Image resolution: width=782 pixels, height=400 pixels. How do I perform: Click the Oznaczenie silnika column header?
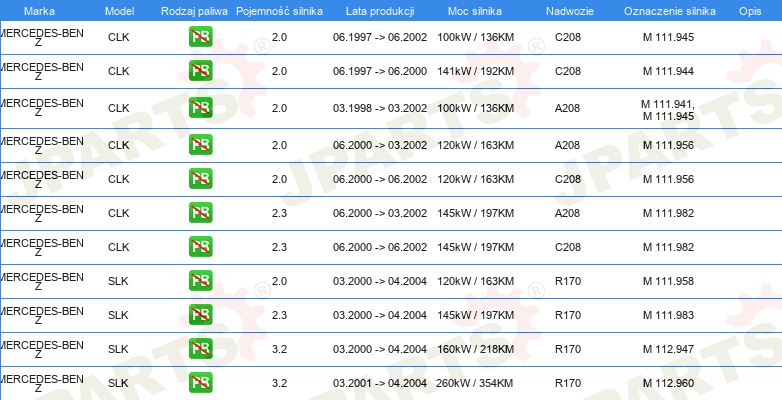(x=670, y=11)
